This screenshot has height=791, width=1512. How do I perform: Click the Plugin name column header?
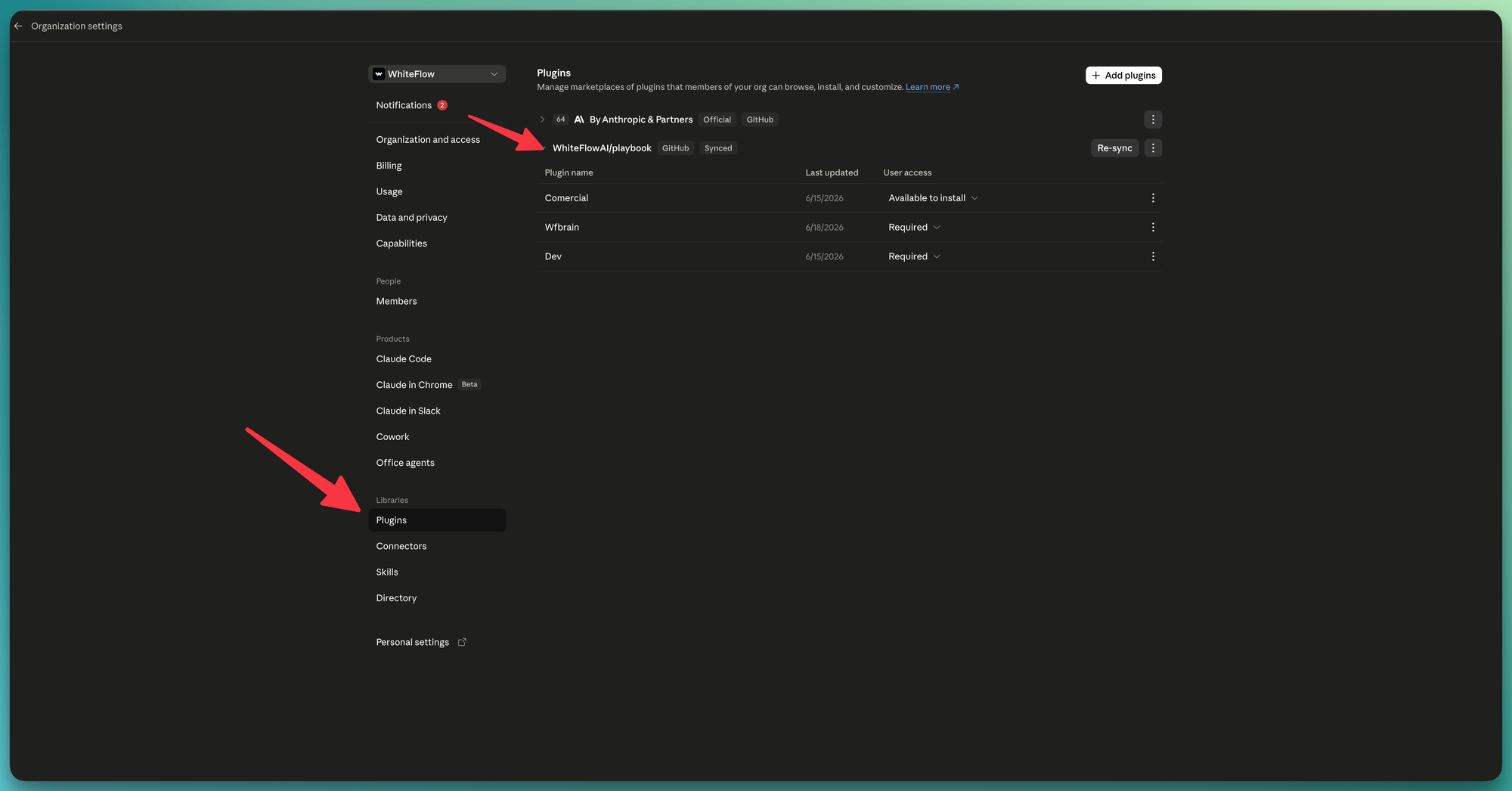[569, 172]
